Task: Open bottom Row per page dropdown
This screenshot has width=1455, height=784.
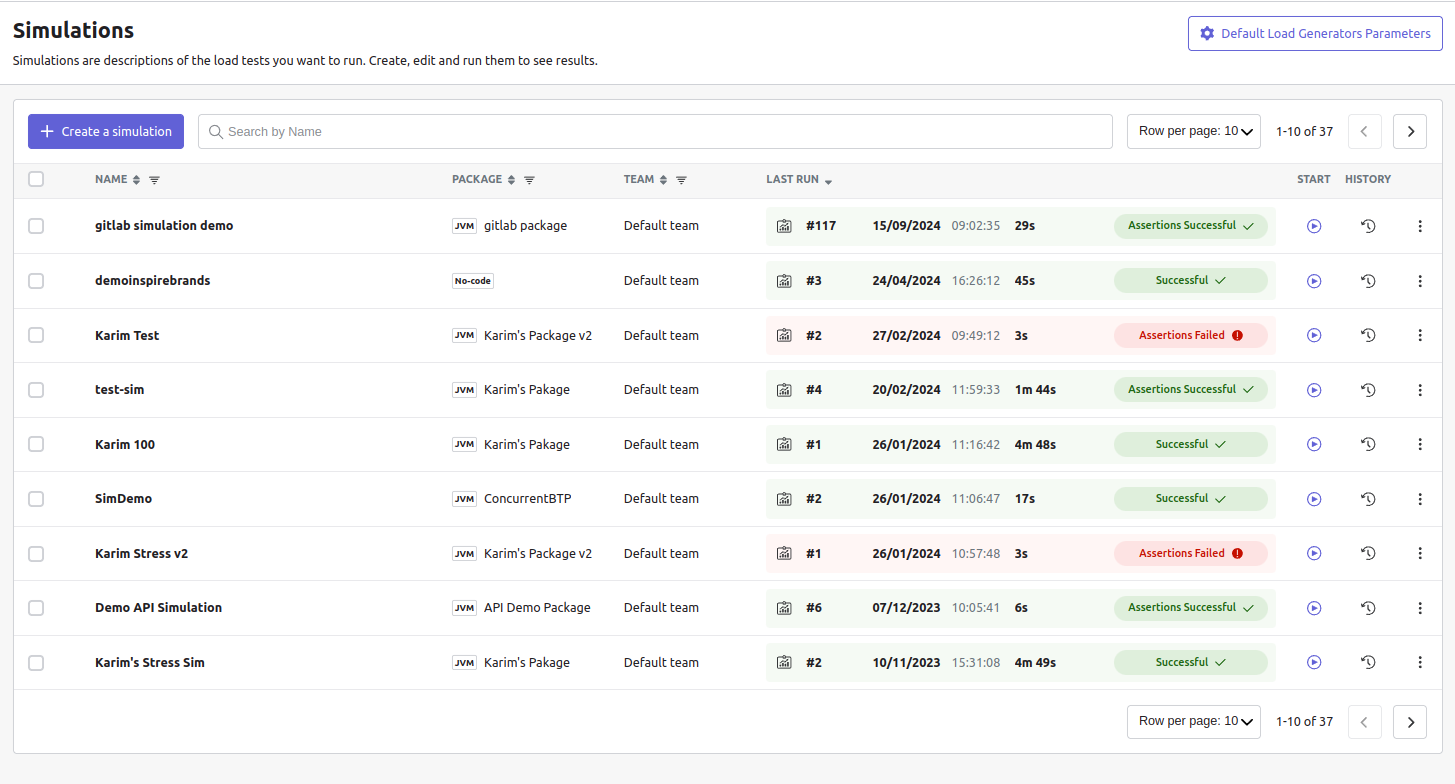Action: [x=1194, y=721]
